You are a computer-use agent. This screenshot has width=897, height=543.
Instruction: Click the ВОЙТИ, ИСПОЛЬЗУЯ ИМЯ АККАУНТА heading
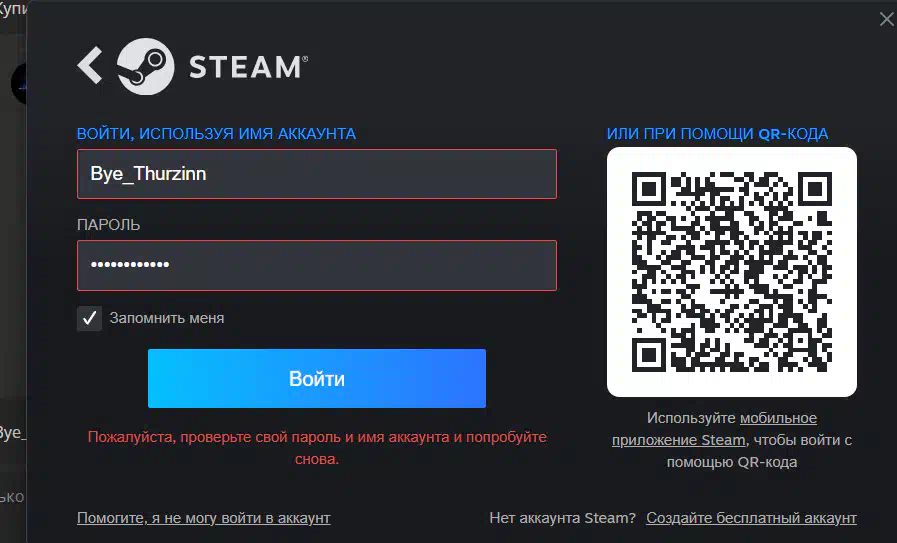coord(216,134)
